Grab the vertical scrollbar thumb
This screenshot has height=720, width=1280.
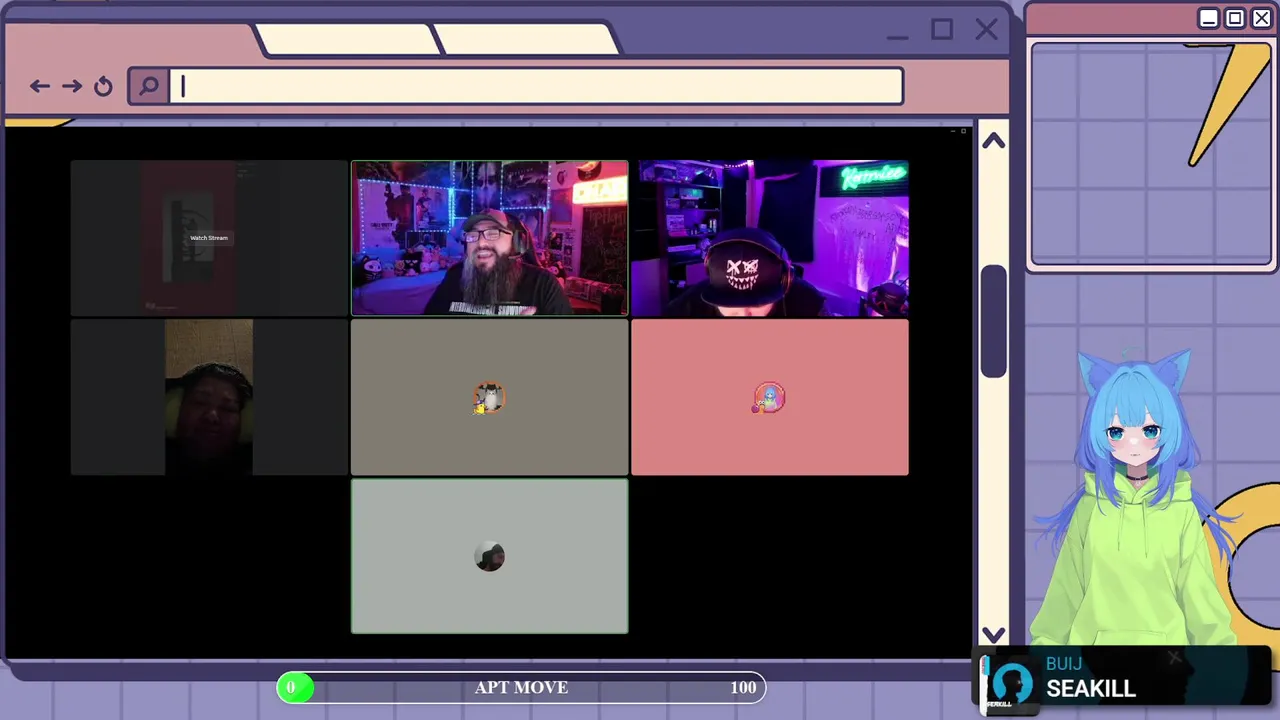point(993,322)
